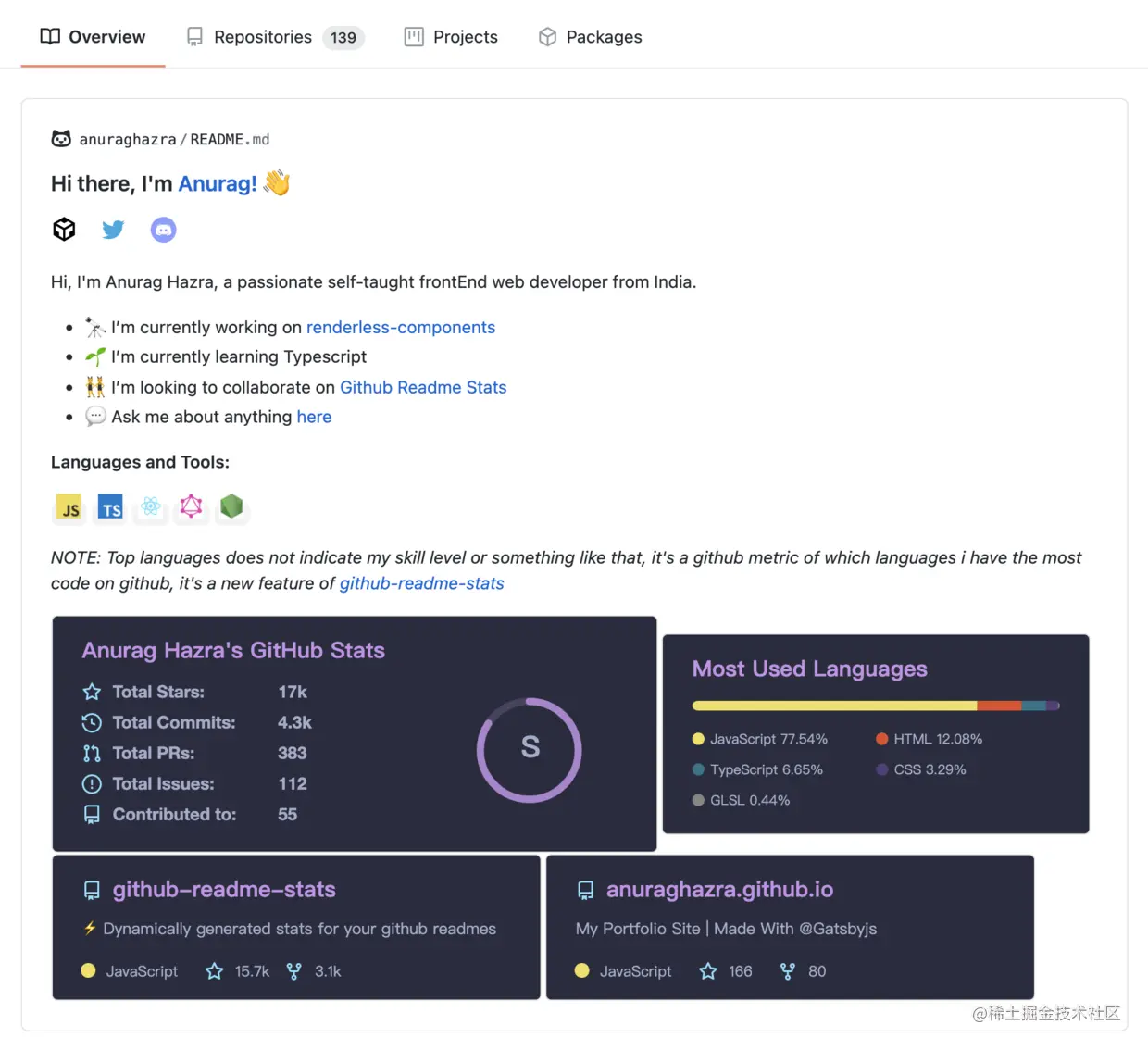Click the GLSL 0.44% legend entry
This screenshot has height=1050, width=1148.
click(x=741, y=800)
